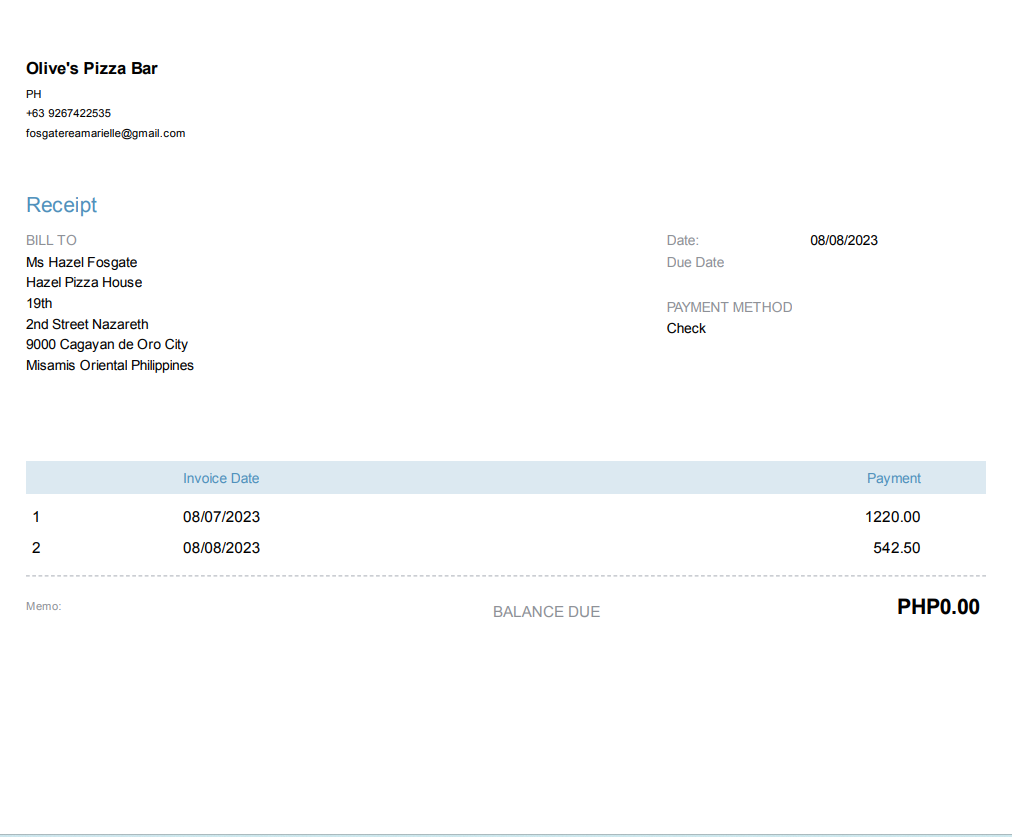1012x837 pixels.
Task: Select row number 1 in the table
Action: pyautogui.click(x=36, y=517)
